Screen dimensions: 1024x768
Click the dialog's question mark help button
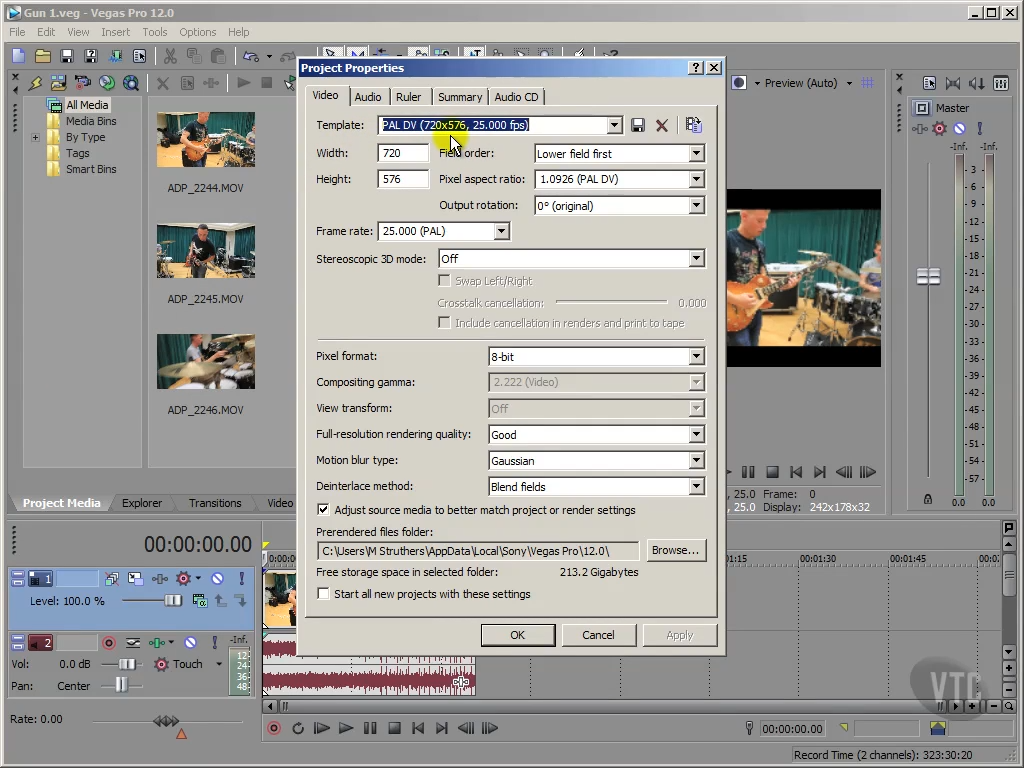(696, 67)
